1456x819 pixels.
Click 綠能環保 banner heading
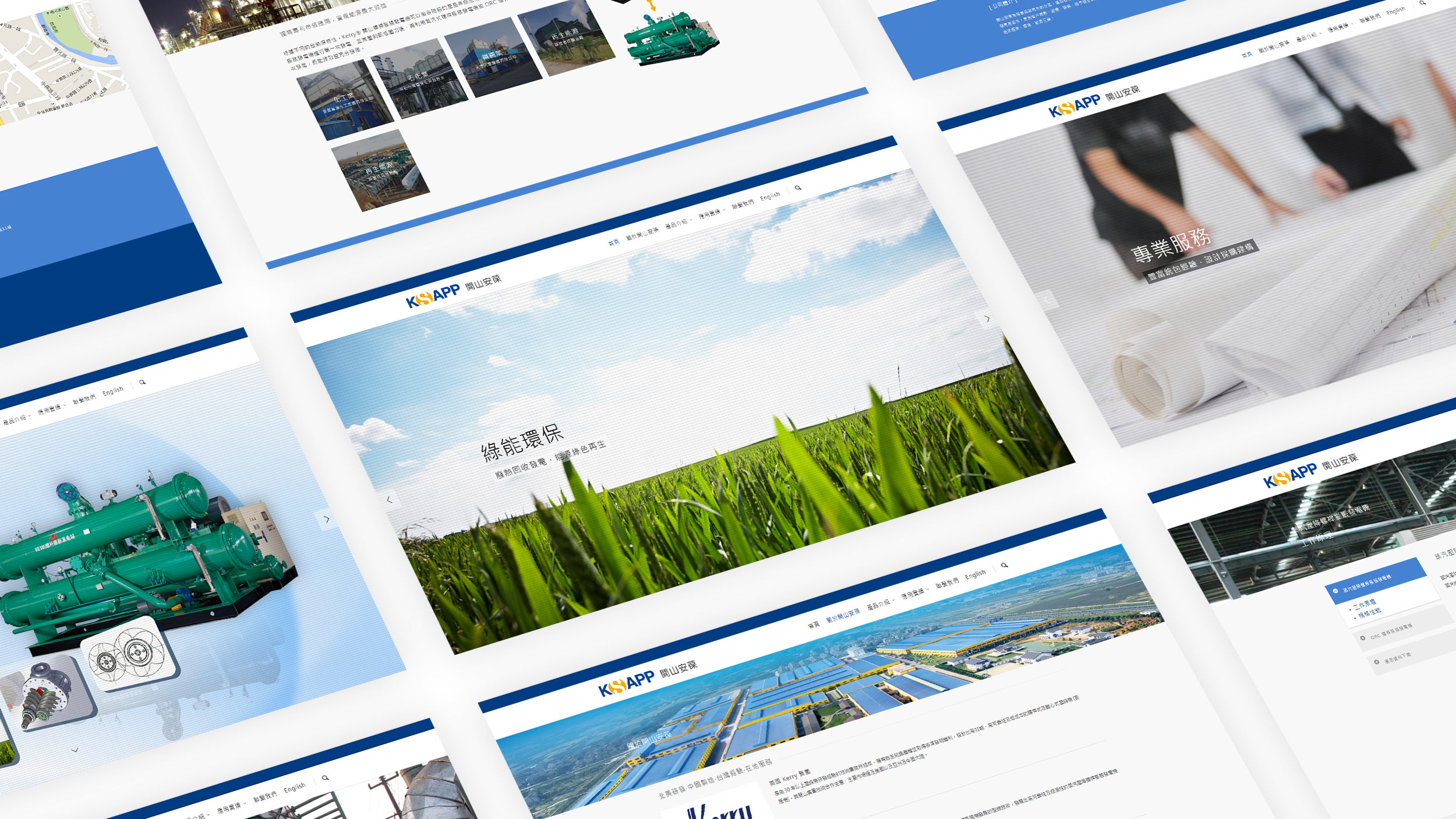point(522,442)
